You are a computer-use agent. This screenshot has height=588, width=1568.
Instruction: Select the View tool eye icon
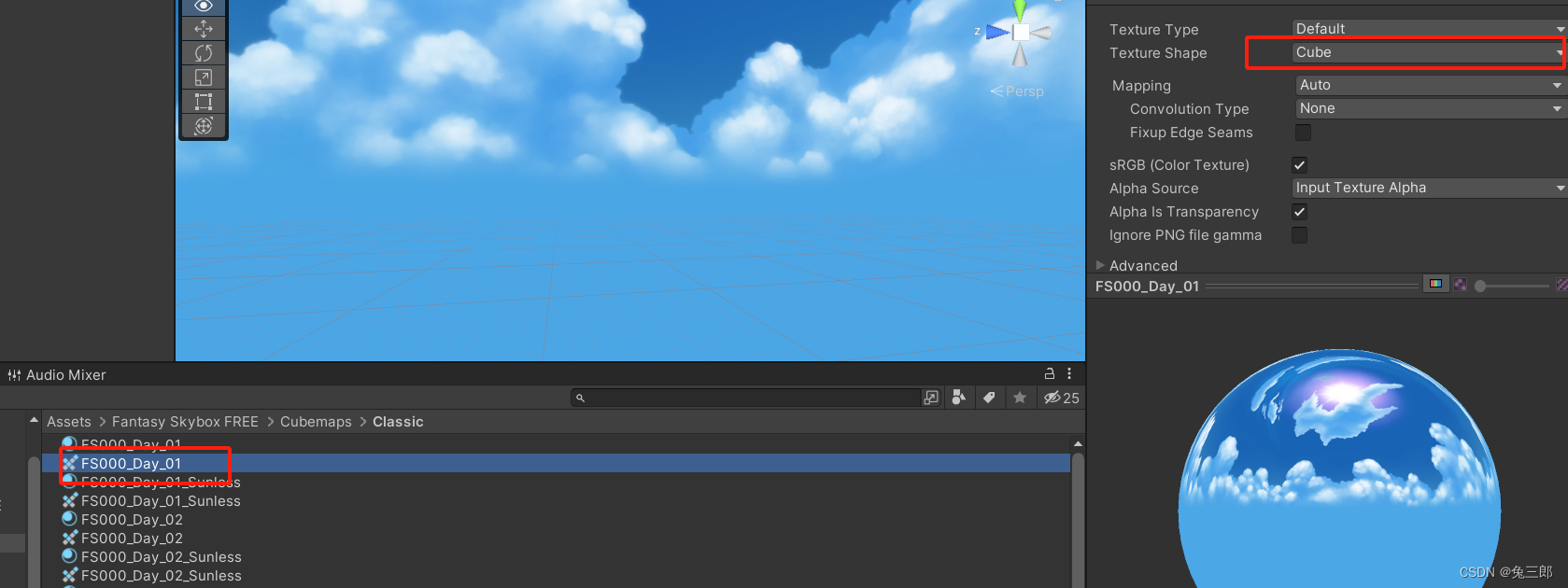tap(204, 6)
